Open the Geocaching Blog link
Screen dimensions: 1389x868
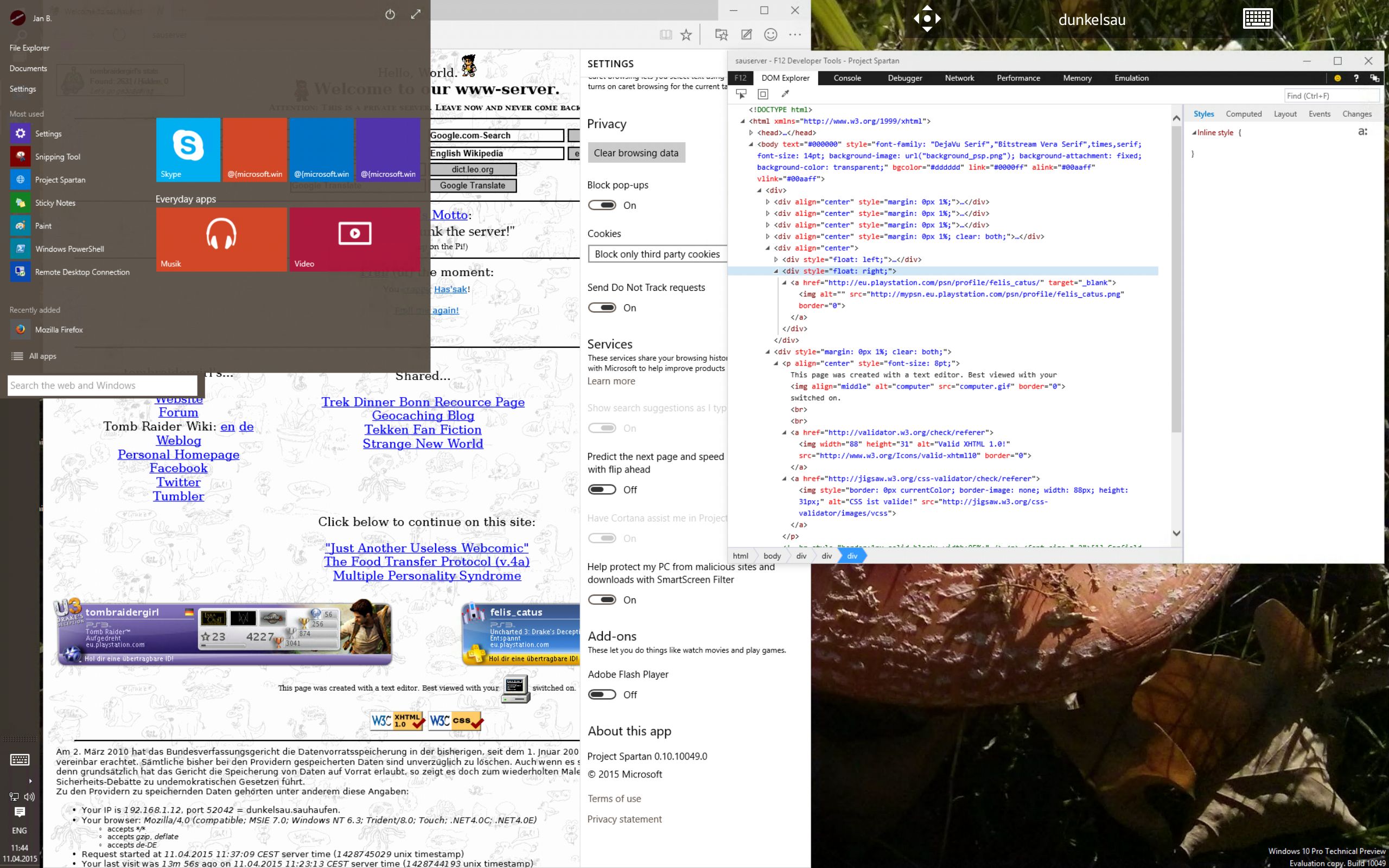pyautogui.click(x=423, y=416)
